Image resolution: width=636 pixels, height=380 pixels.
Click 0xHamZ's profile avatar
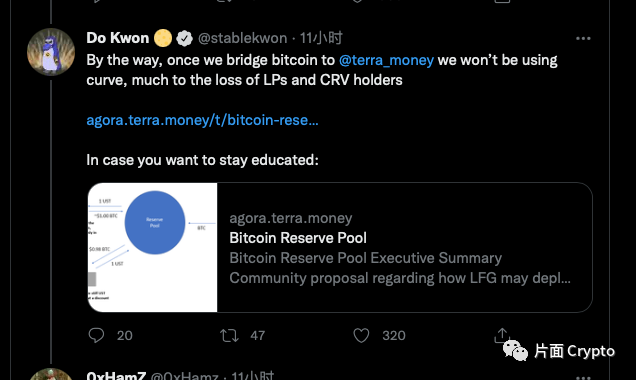51,374
